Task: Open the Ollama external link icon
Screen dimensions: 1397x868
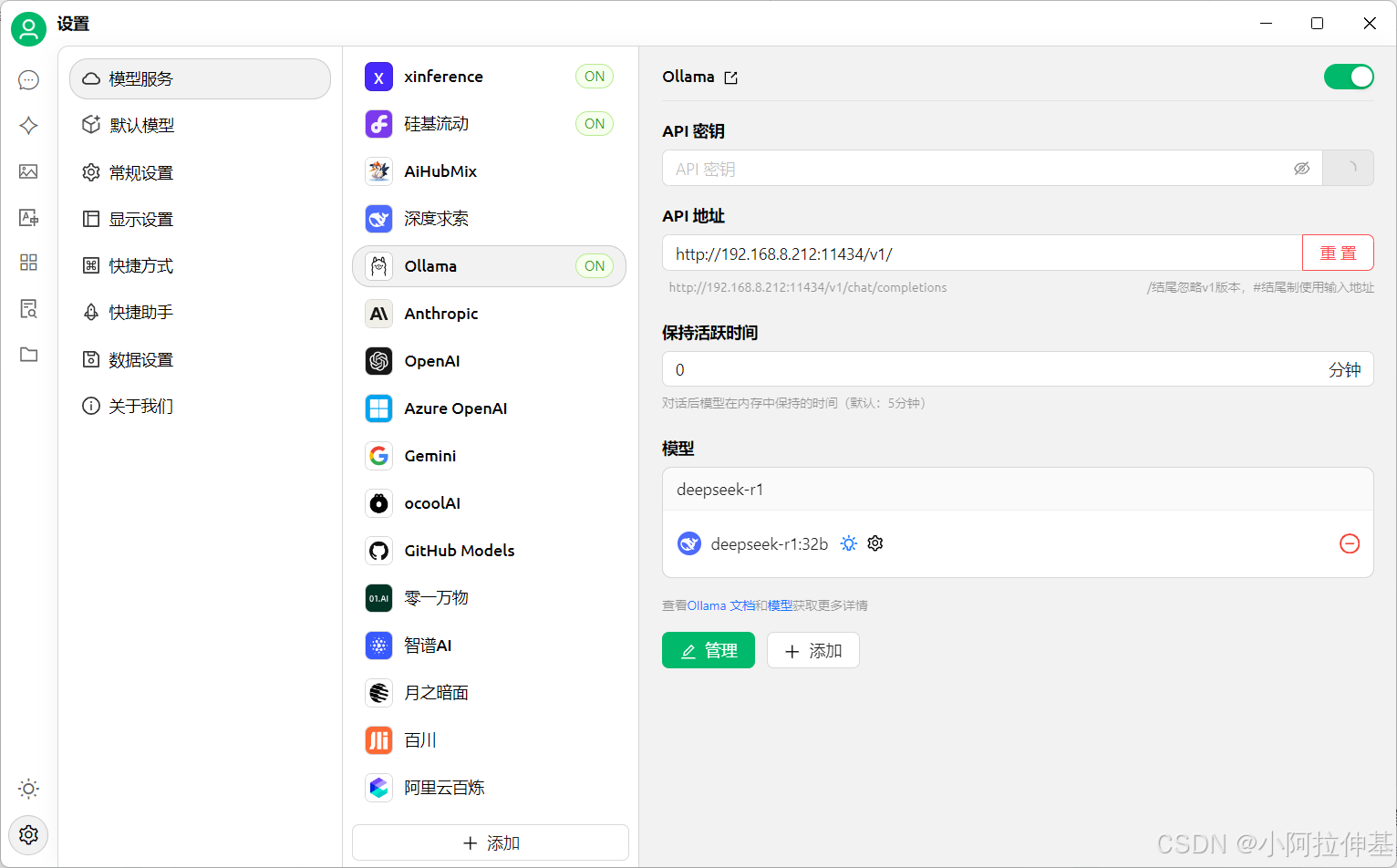Action: click(x=730, y=77)
